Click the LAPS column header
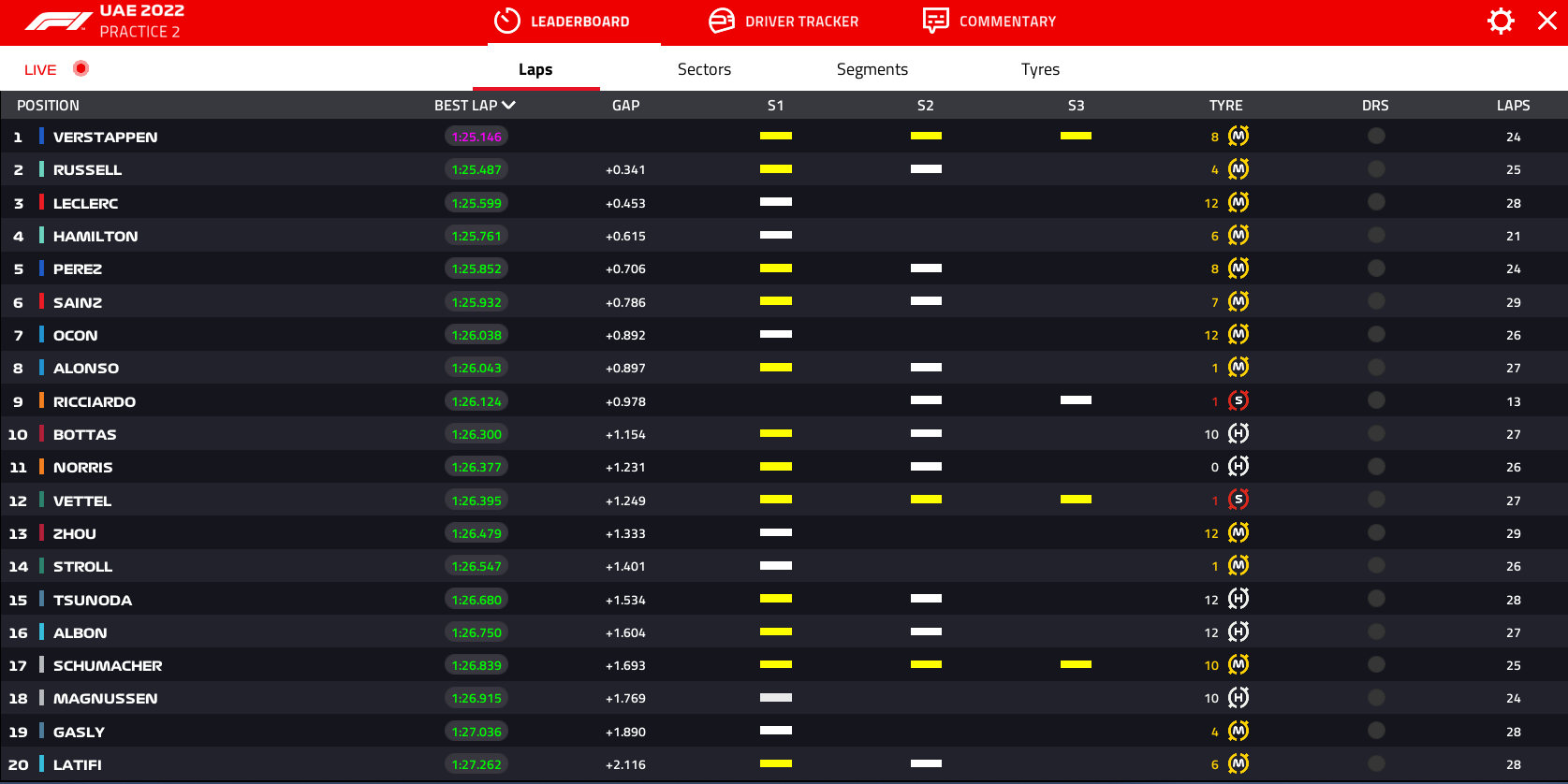The width and height of the screenshot is (1568, 784). (1514, 106)
